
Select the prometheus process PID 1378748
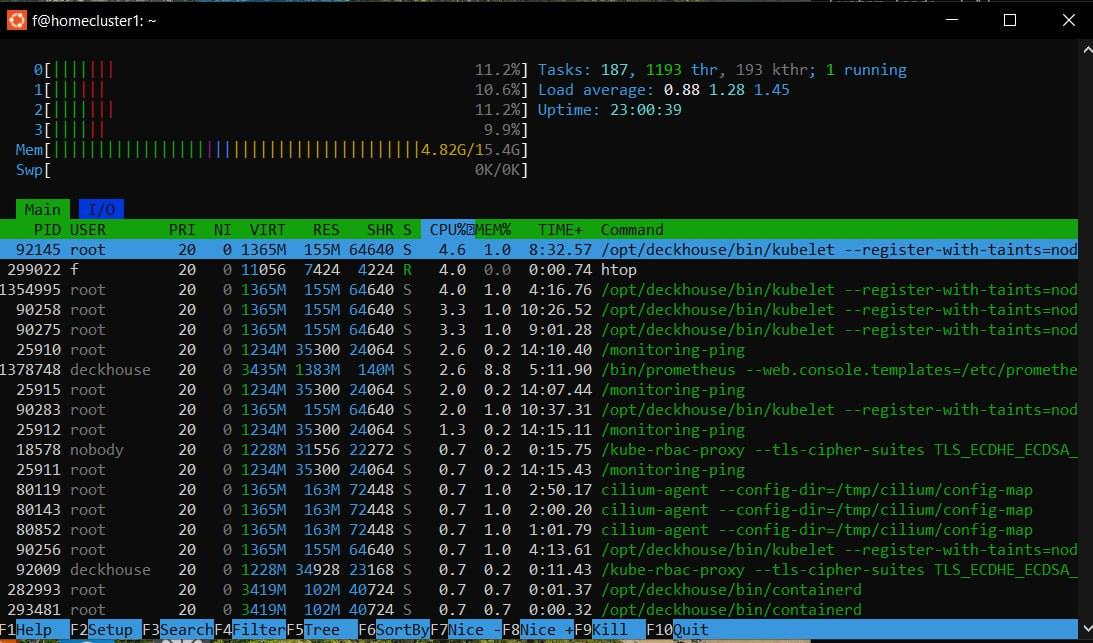pos(539,370)
